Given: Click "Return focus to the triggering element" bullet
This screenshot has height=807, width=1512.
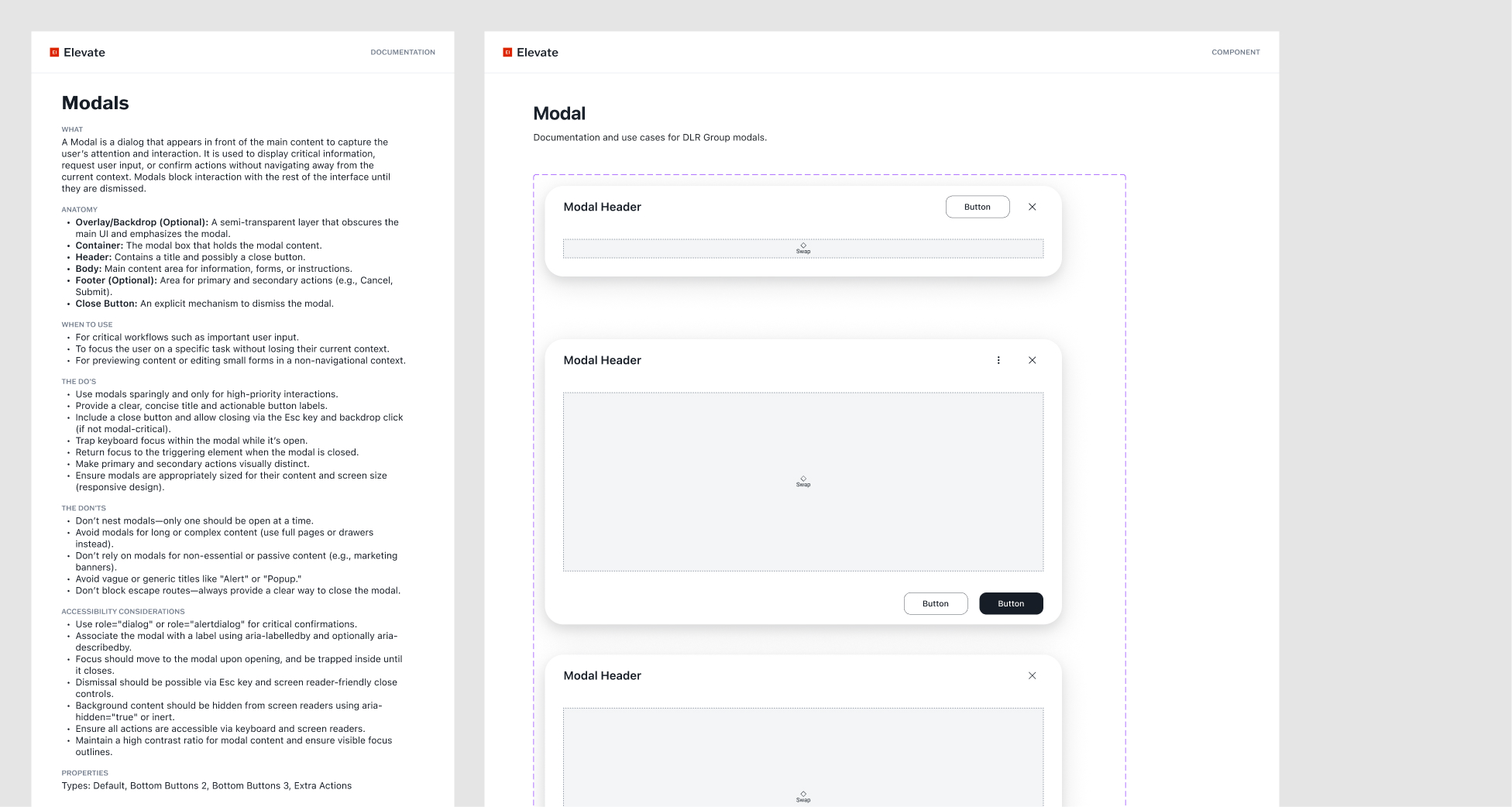Looking at the screenshot, I should pyautogui.click(x=217, y=452).
